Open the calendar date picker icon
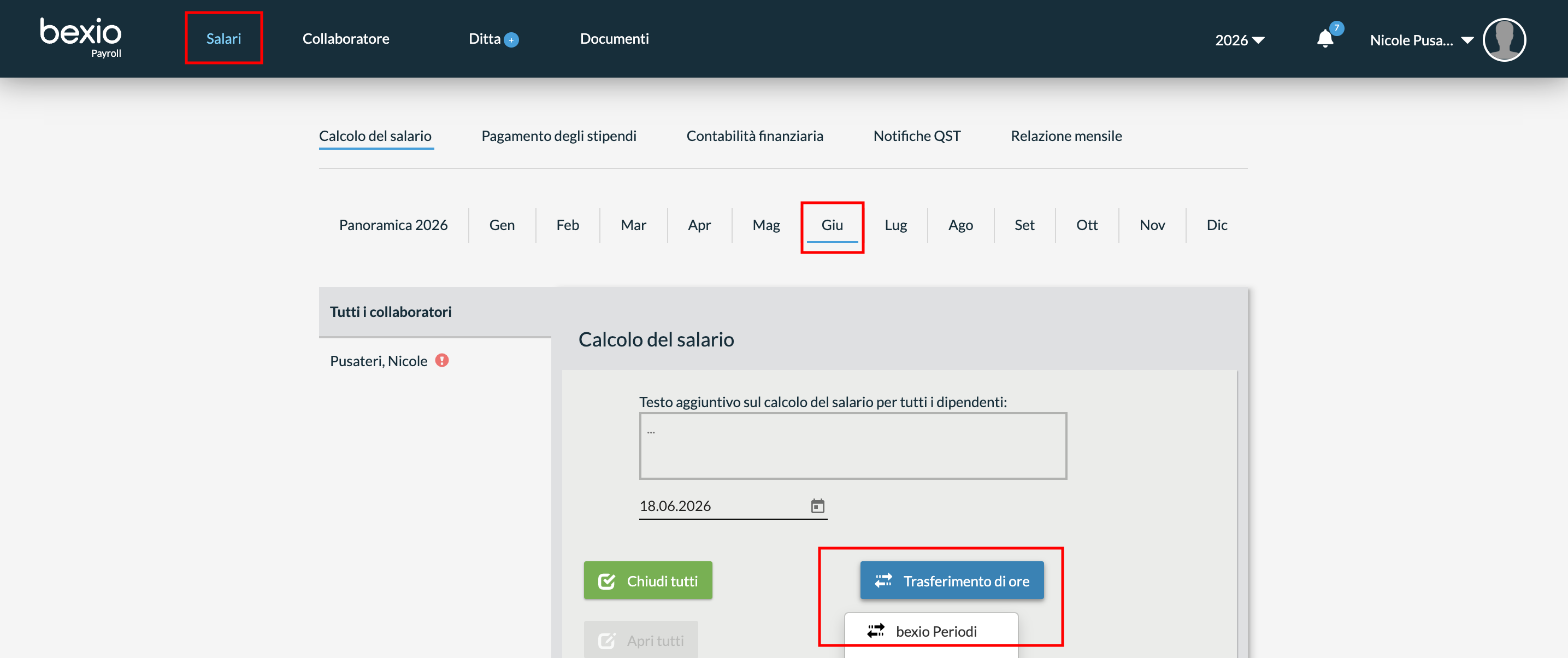Viewport: 1568px width, 658px height. (x=817, y=506)
